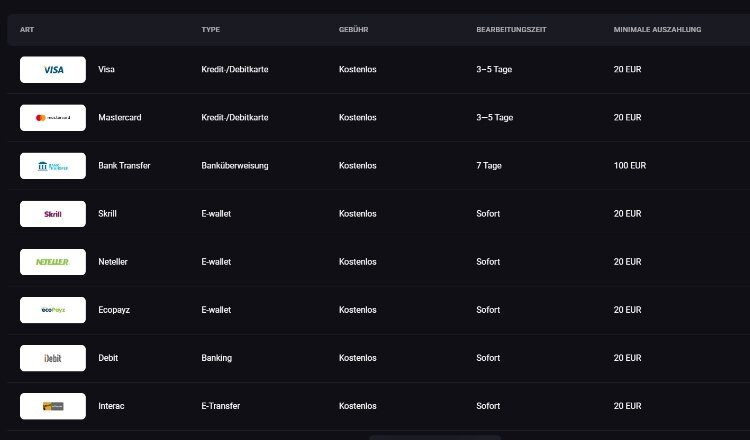Click 20 EUR in the Mastercard row
750x440 pixels.
pyautogui.click(x=628, y=118)
